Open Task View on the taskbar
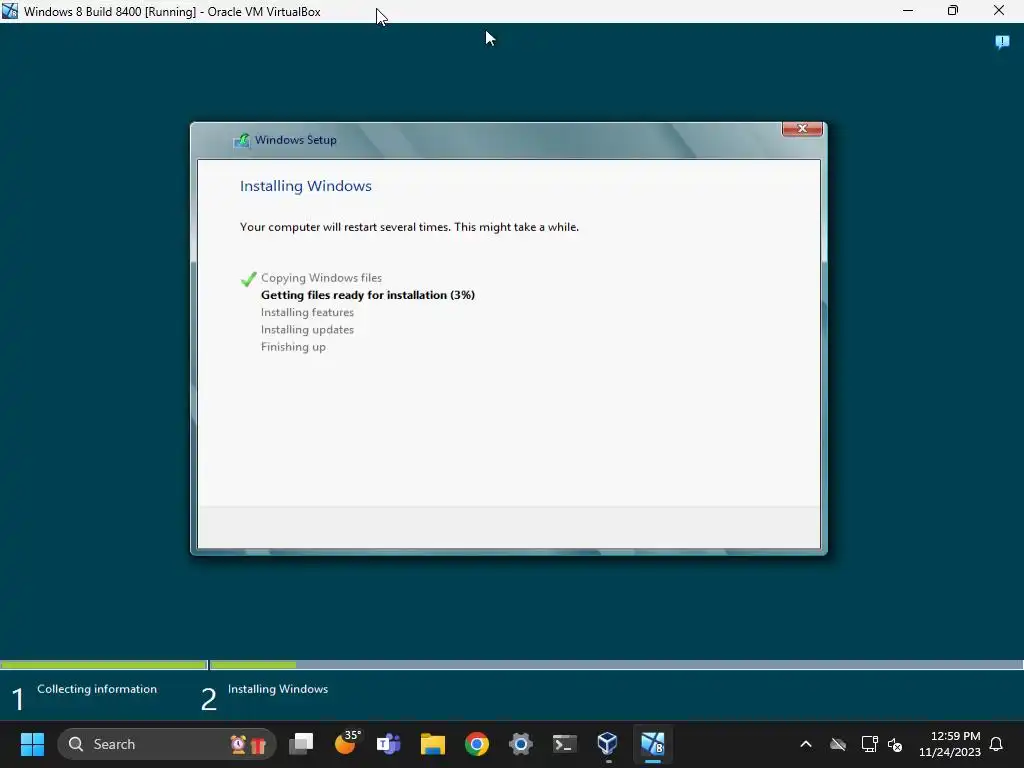1024x768 pixels. point(301,744)
